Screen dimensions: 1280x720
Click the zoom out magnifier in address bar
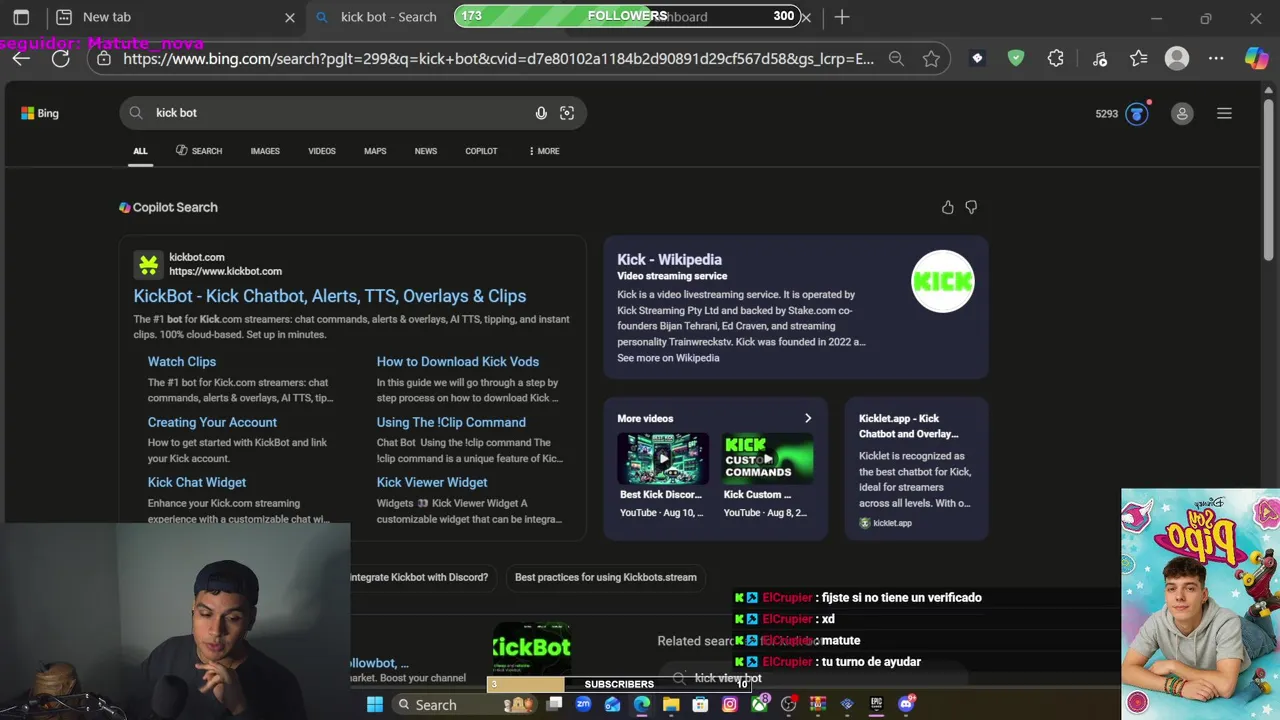896,59
